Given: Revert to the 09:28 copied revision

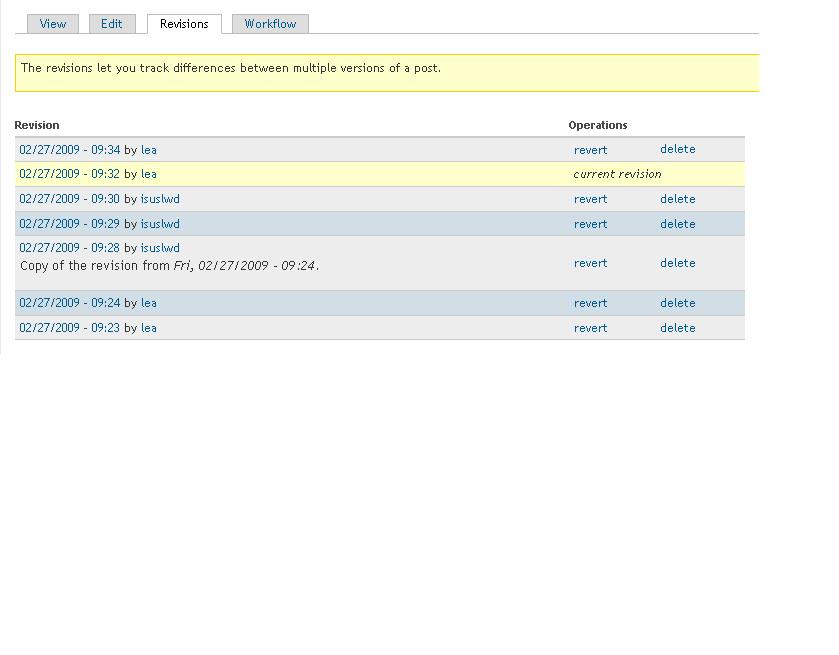Looking at the screenshot, I should [x=590, y=262].
